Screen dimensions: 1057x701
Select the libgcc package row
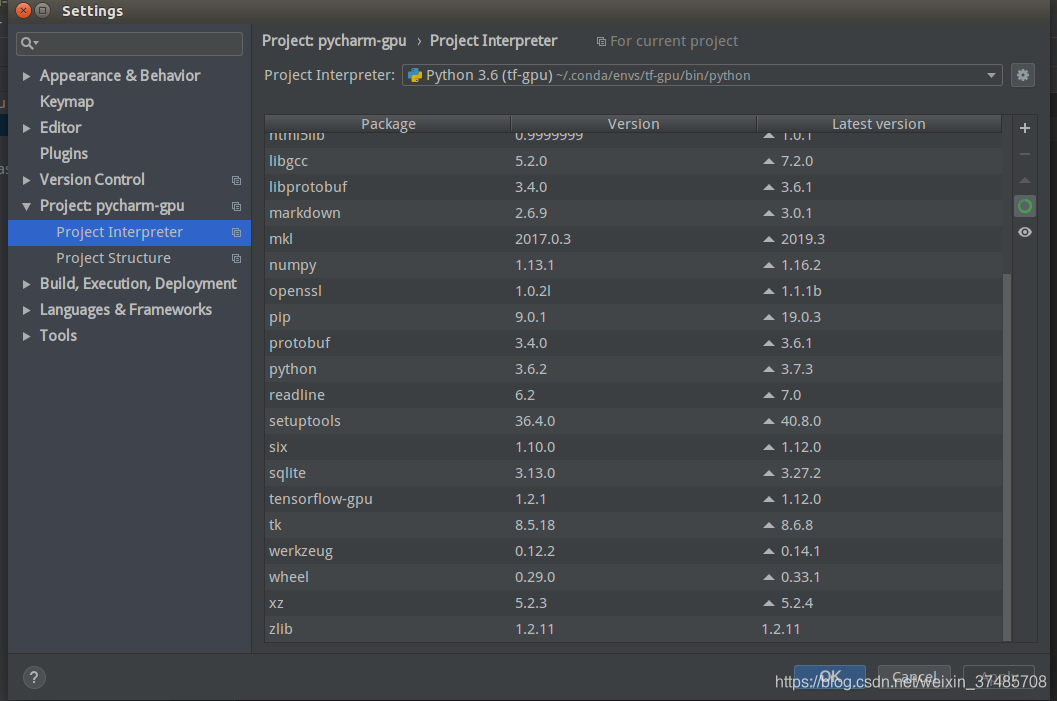point(634,161)
